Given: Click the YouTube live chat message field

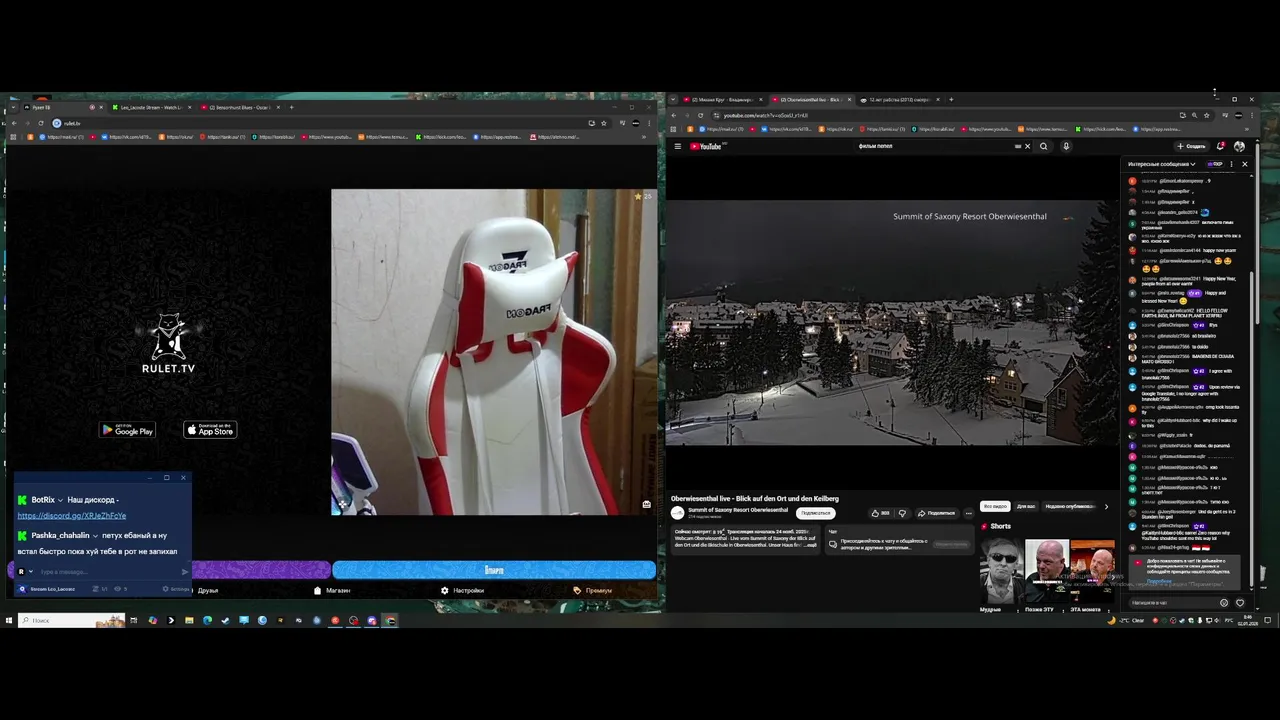Looking at the screenshot, I should pyautogui.click(x=1172, y=603).
